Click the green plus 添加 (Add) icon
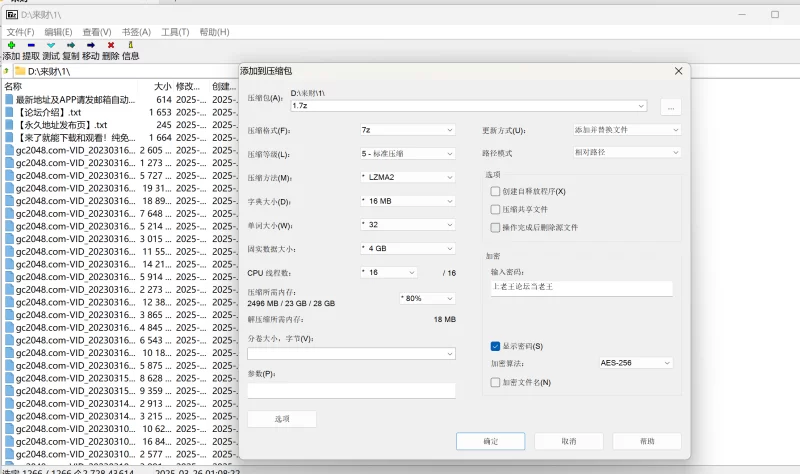This screenshot has width=800, height=474. point(11,45)
